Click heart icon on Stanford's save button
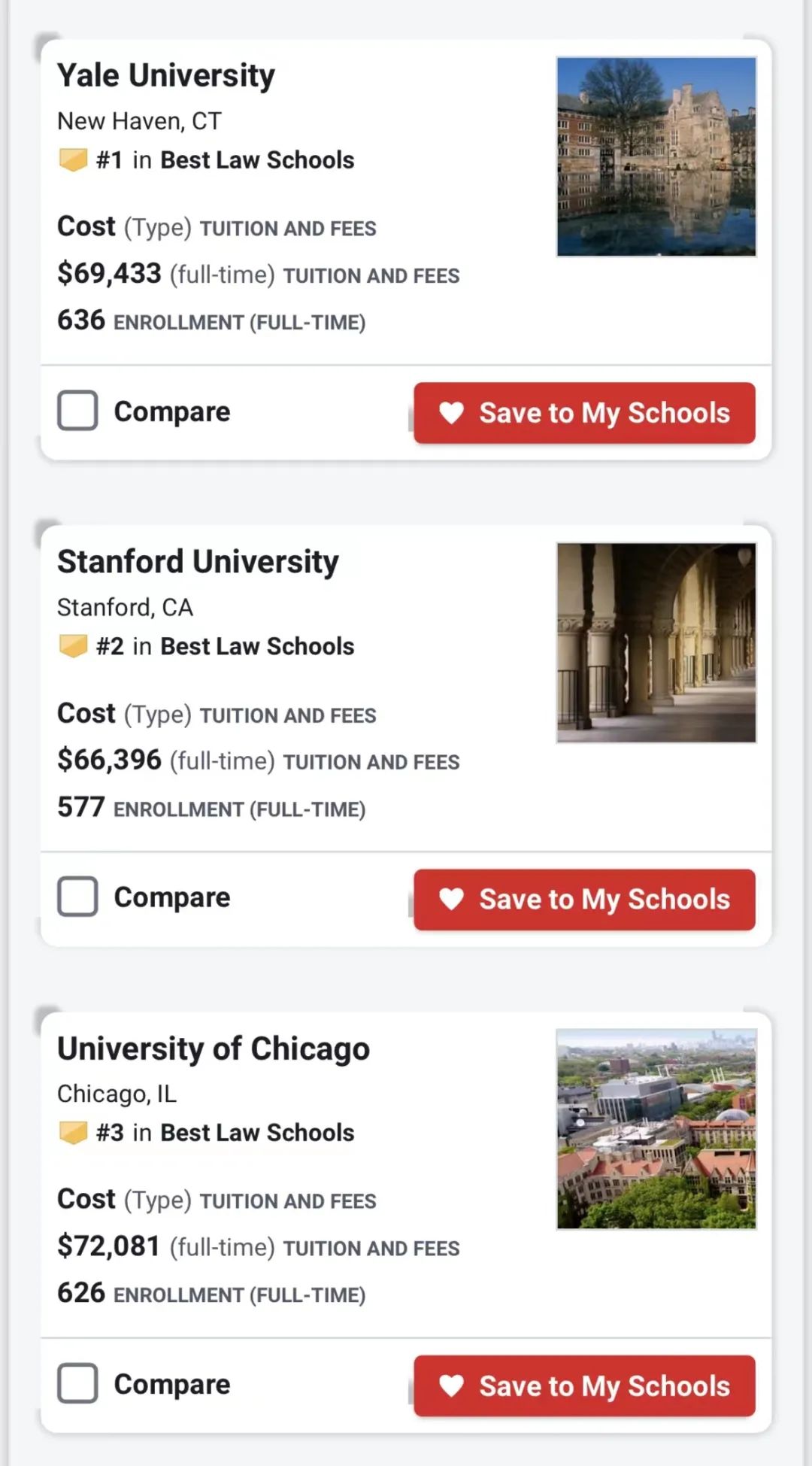Image resolution: width=812 pixels, height=1466 pixels. point(451,899)
